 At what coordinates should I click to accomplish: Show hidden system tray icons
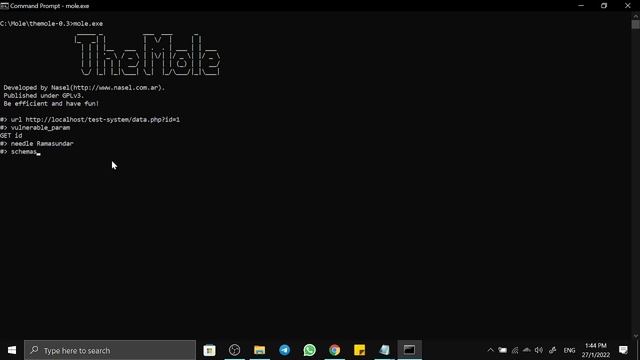[x=491, y=350]
